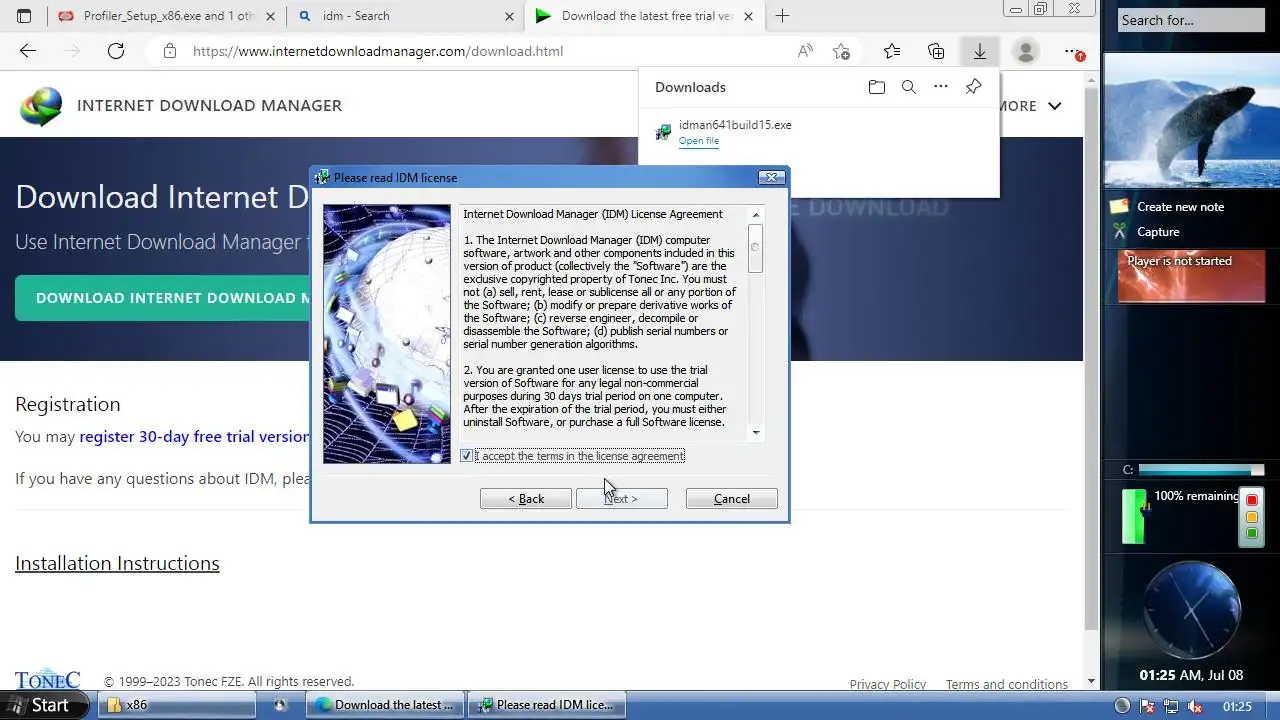Search downloads in the Downloads panel
The height and width of the screenshot is (720, 1280).
coord(909,87)
